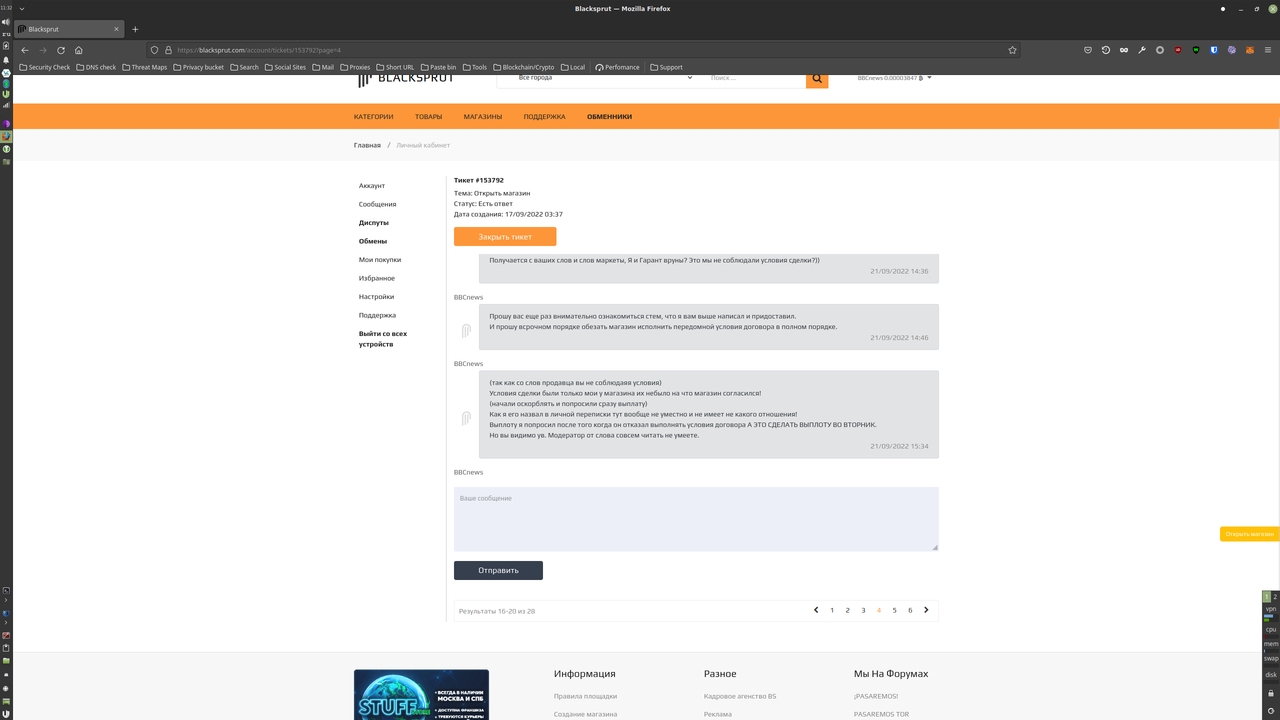Open the Blockchain/Crypto bookmarks folder
Viewport: 1280px width, 720px height.
pos(524,67)
